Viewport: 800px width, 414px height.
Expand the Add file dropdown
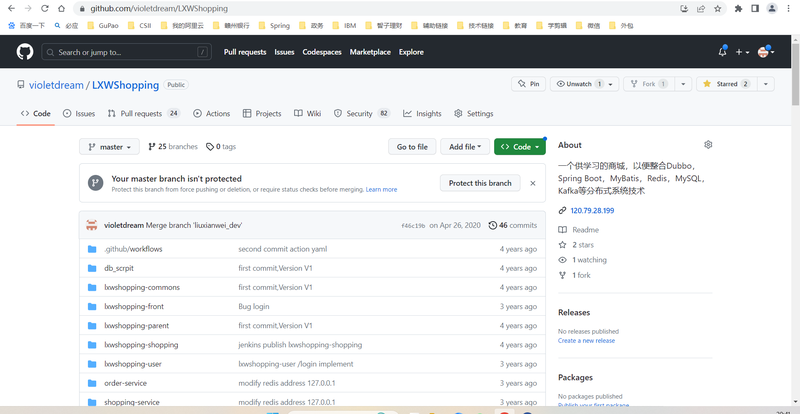point(465,147)
